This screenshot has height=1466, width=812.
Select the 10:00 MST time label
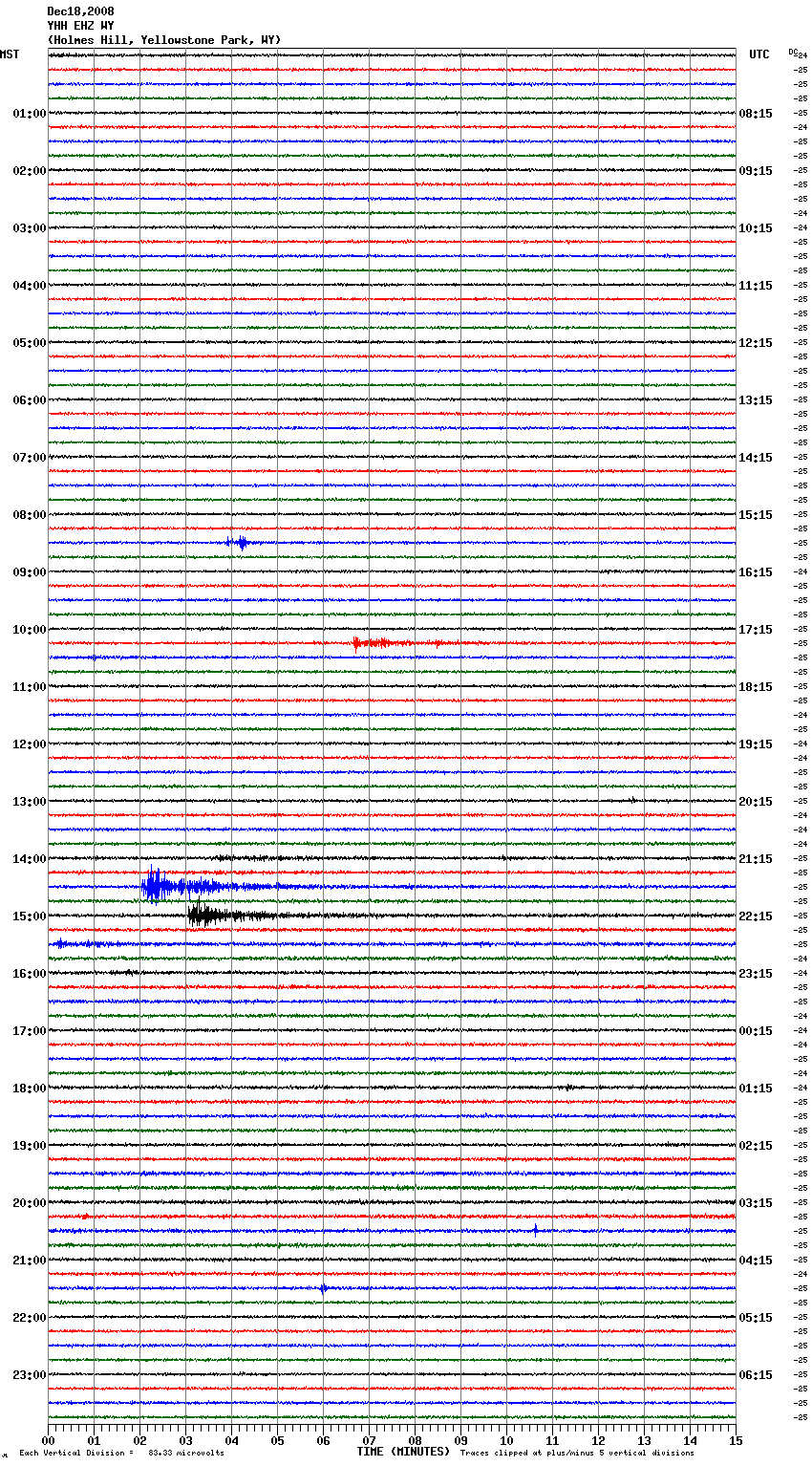(x=30, y=630)
